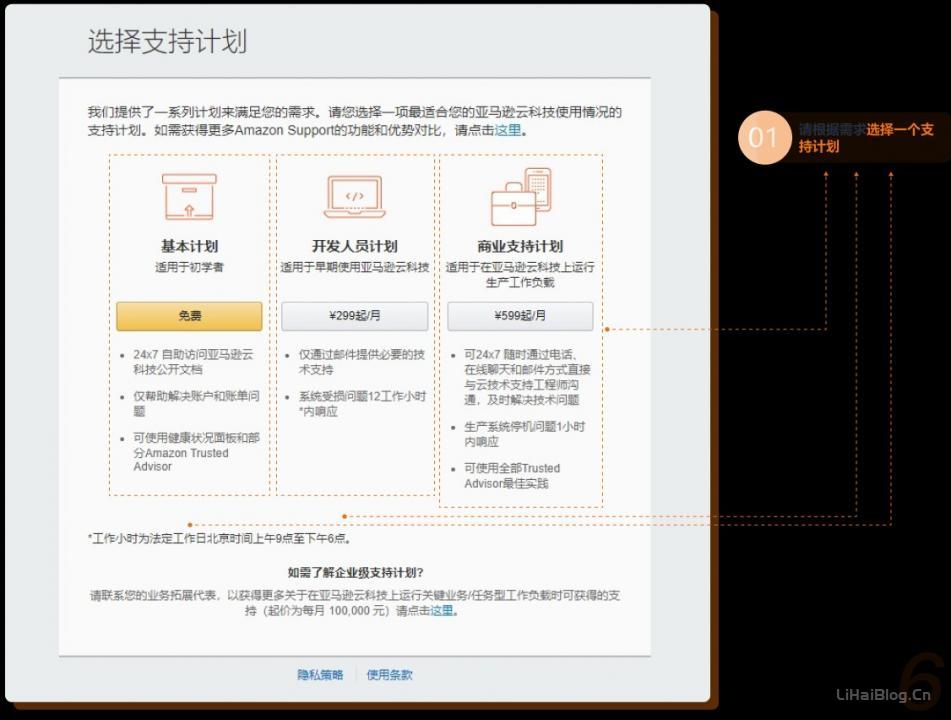The height and width of the screenshot is (720, 951).
Task: Open the 隐私策略 privacy policy link
Action: pyautogui.click(x=320, y=675)
